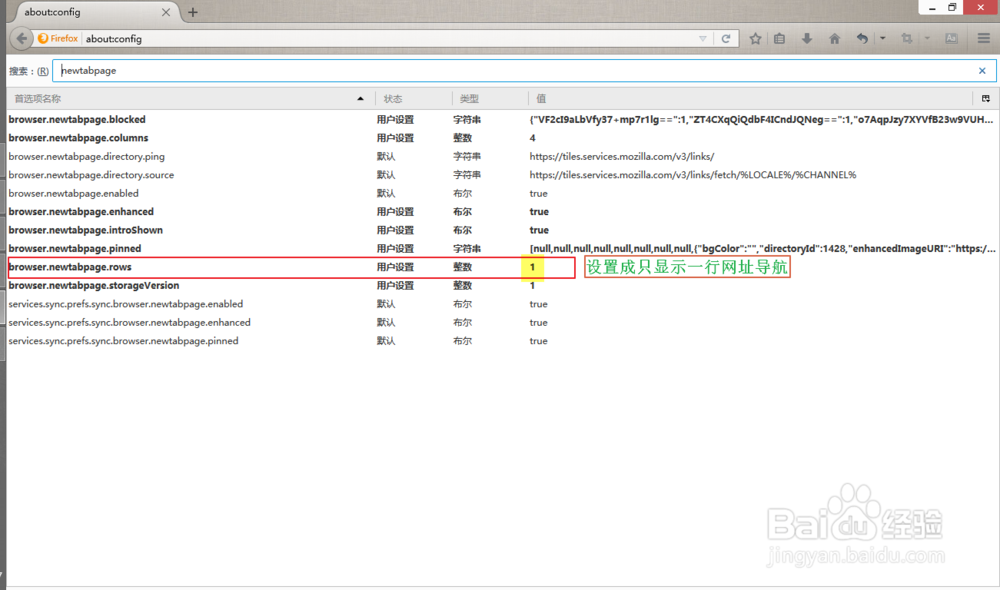This screenshot has height=590, width=1000.
Task: Open the Firefox hamburger menu
Action: (983, 38)
